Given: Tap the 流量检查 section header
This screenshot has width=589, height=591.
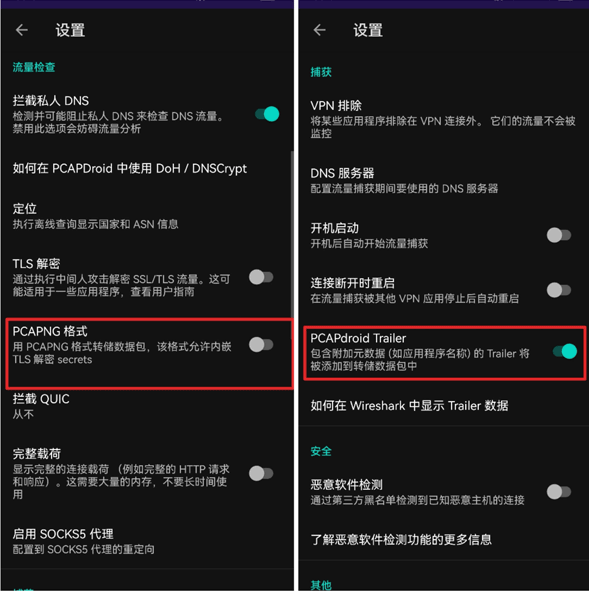Looking at the screenshot, I should click(34, 67).
